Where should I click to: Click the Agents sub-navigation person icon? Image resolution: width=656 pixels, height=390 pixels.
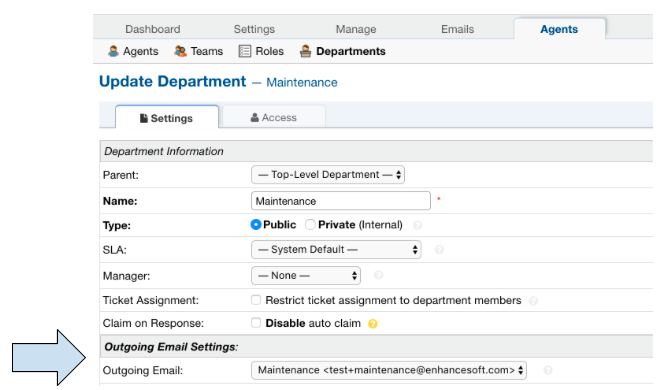113,51
